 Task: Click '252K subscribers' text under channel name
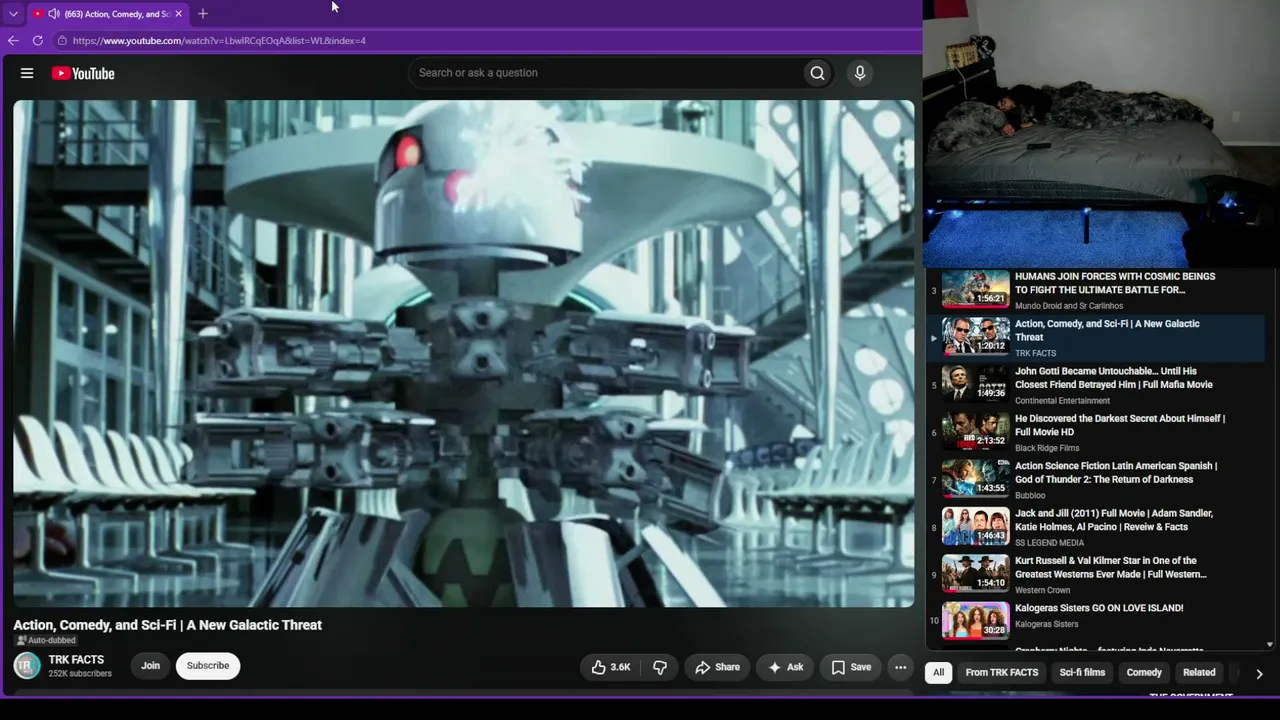80,674
